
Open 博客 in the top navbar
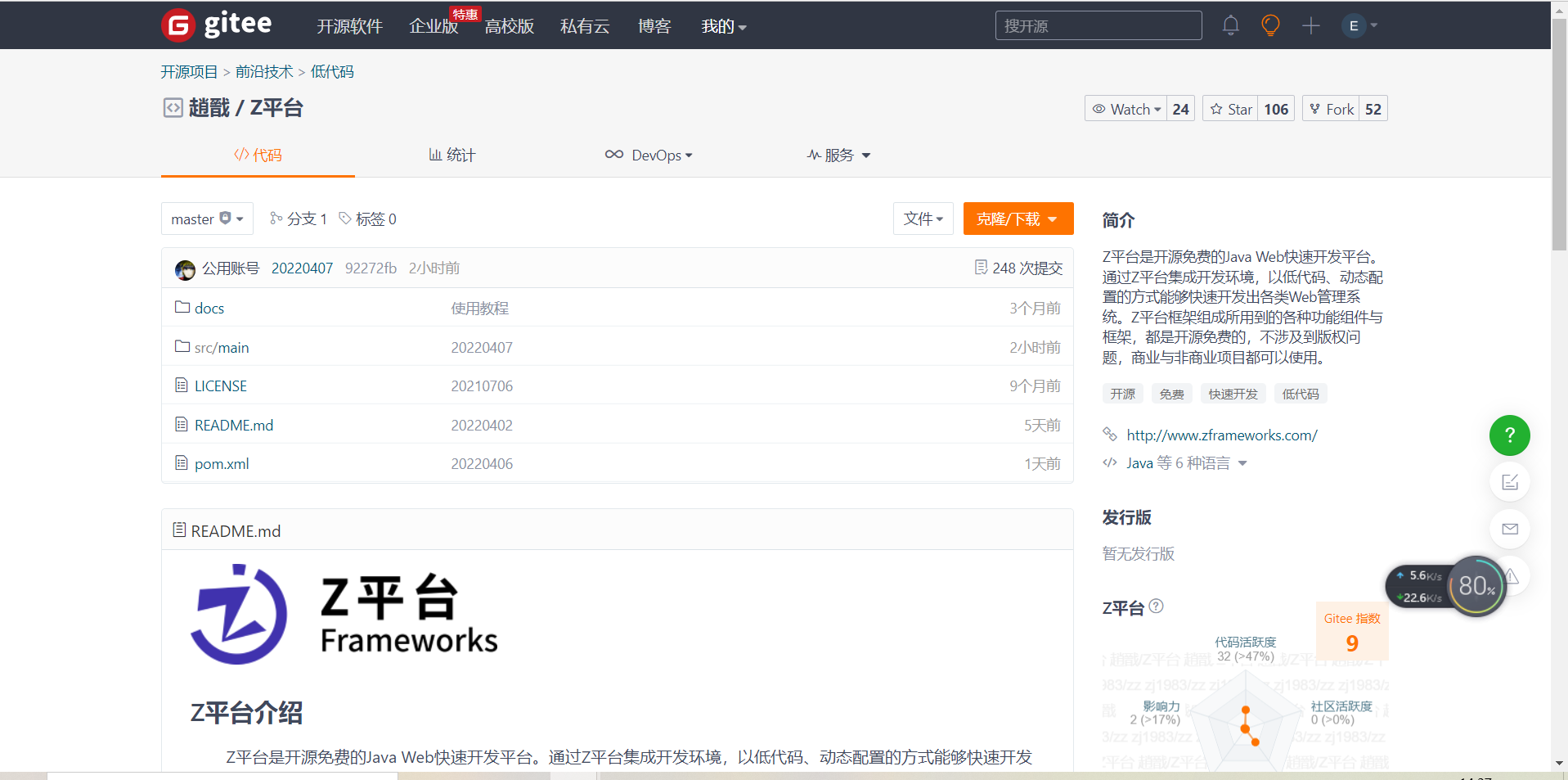654,26
